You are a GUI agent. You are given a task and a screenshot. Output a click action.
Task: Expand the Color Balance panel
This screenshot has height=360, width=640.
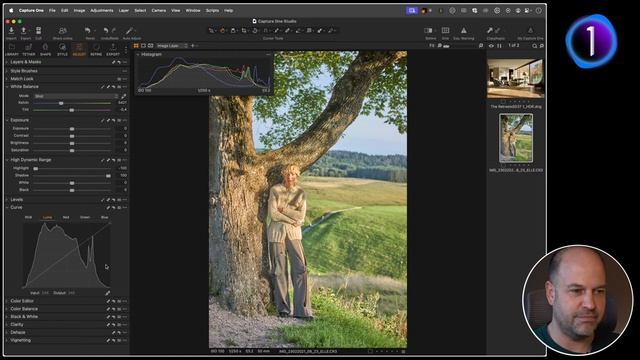(x=7, y=309)
